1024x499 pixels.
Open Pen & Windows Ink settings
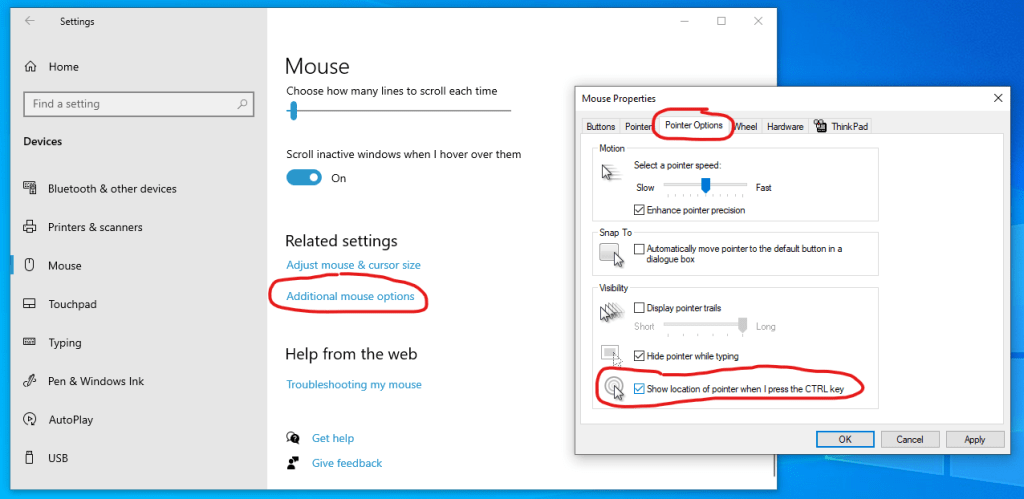(x=96, y=381)
